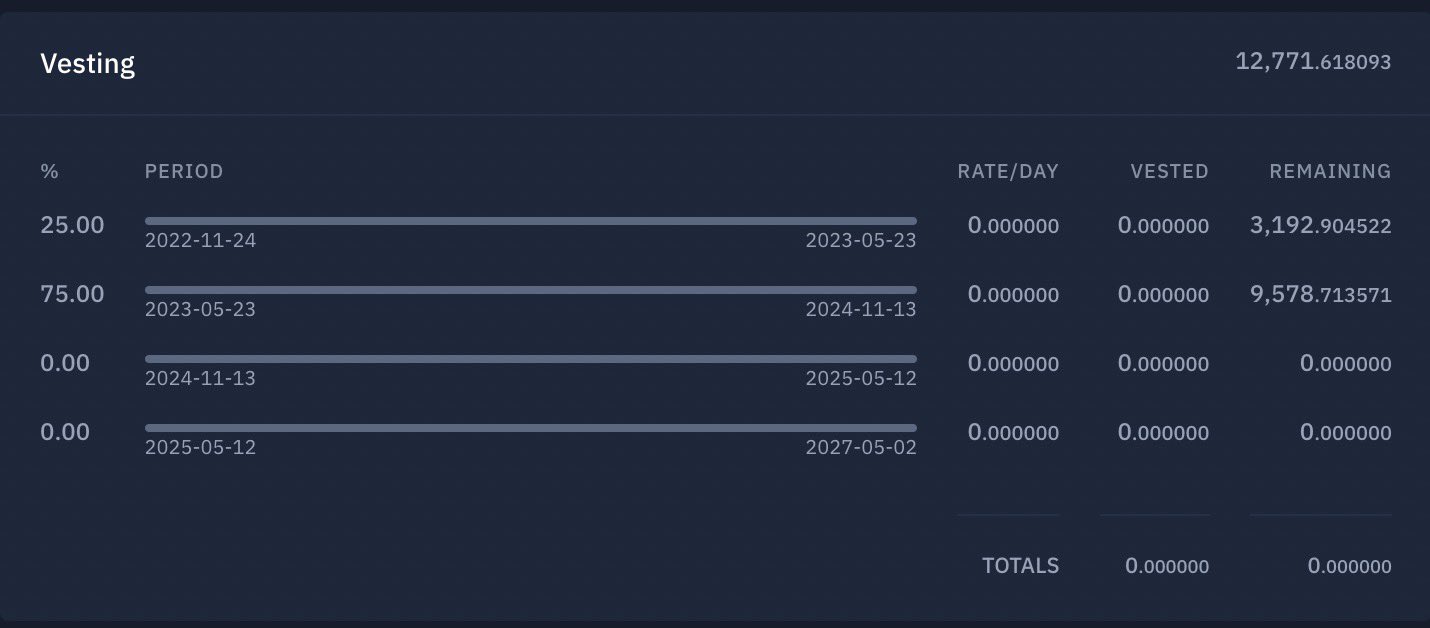Viewport: 1430px width, 628px height.
Task: Select the REMAINING column header
Action: [1330, 171]
